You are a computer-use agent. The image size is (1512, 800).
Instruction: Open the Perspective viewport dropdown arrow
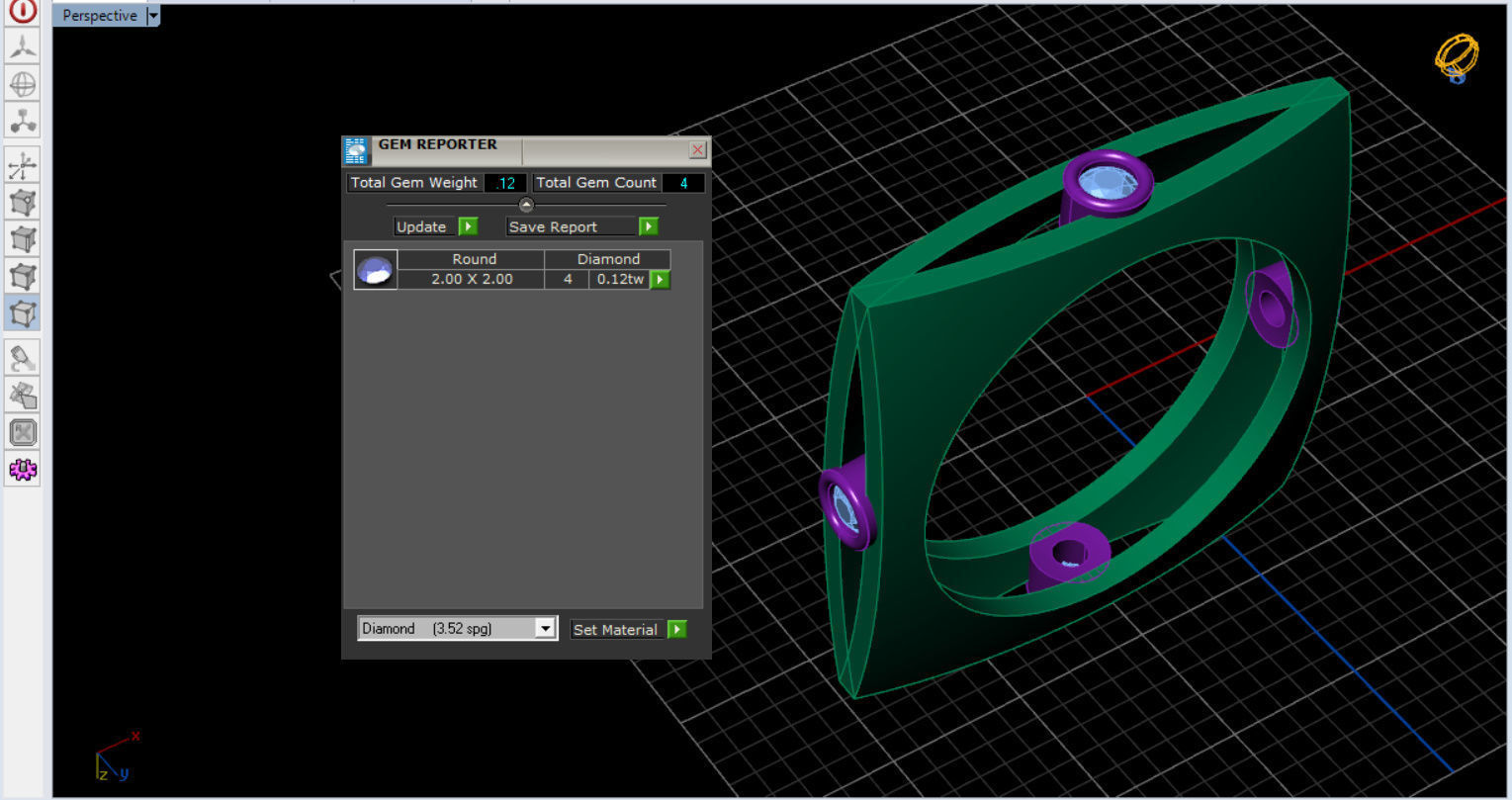152,16
